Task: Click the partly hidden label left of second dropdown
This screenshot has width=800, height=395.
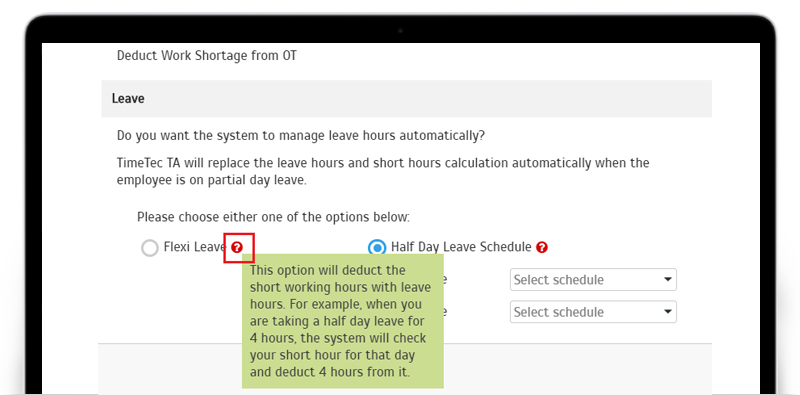Action: (446, 312)
